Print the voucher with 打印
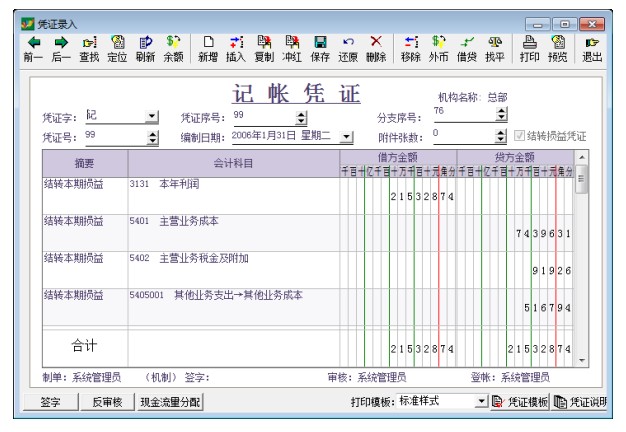The image size is (626, 432). coord(529,50)
